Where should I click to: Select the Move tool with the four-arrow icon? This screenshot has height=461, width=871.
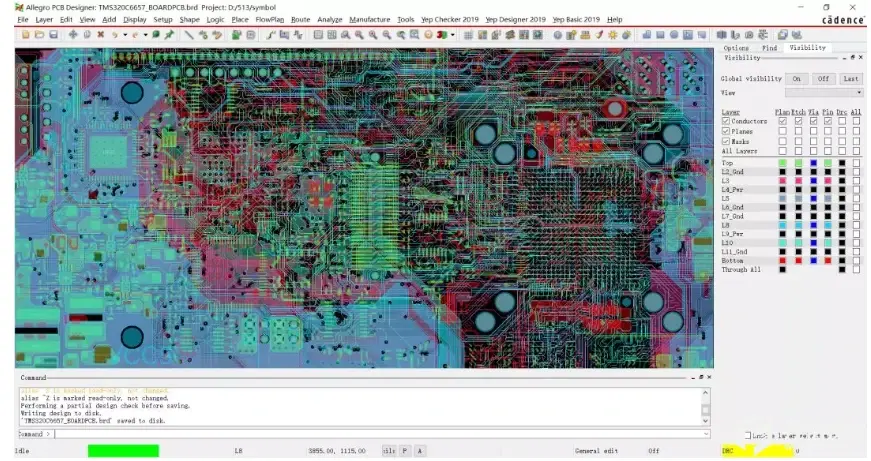tap(73, 34)
